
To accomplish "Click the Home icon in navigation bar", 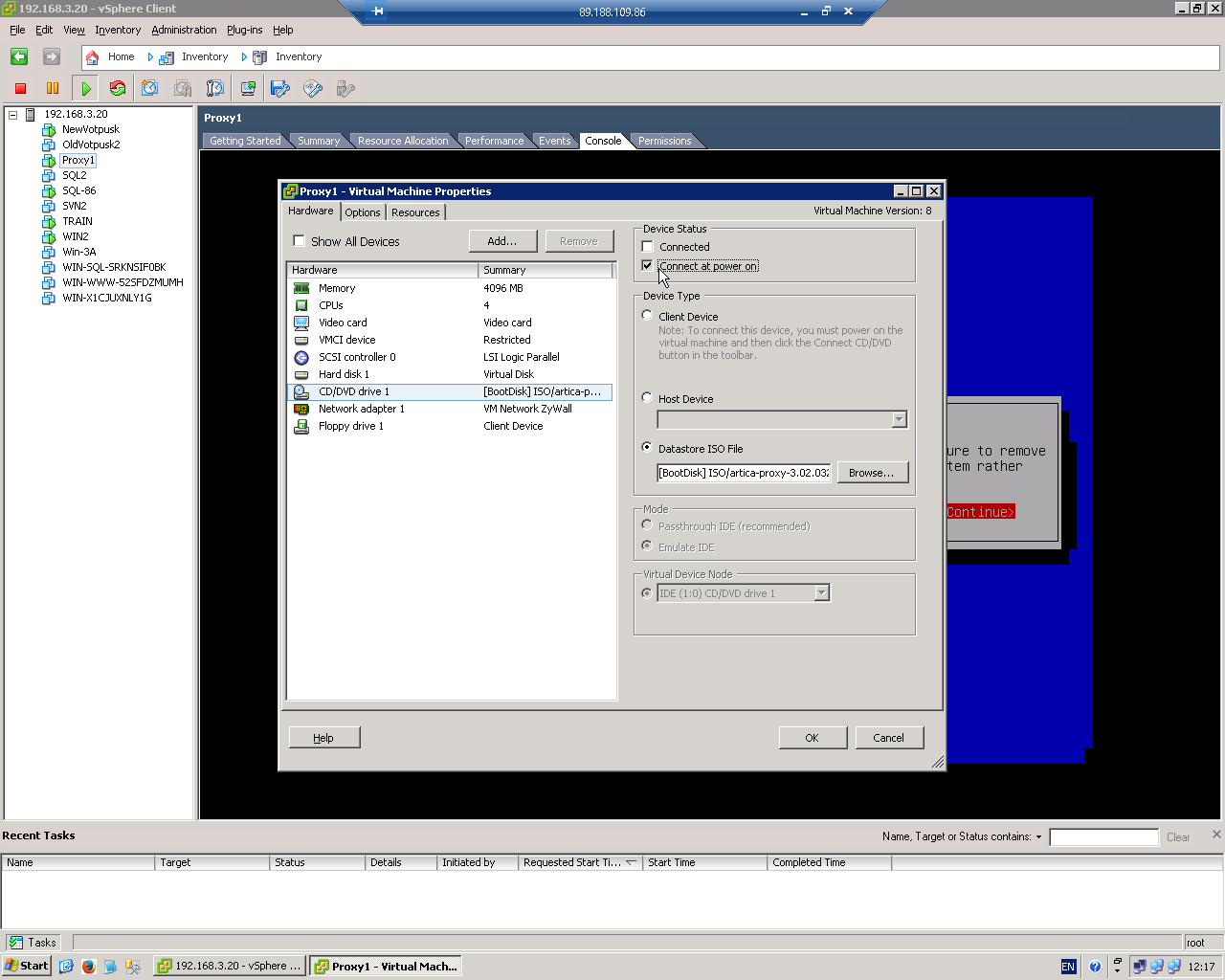I will pos(93,57).
